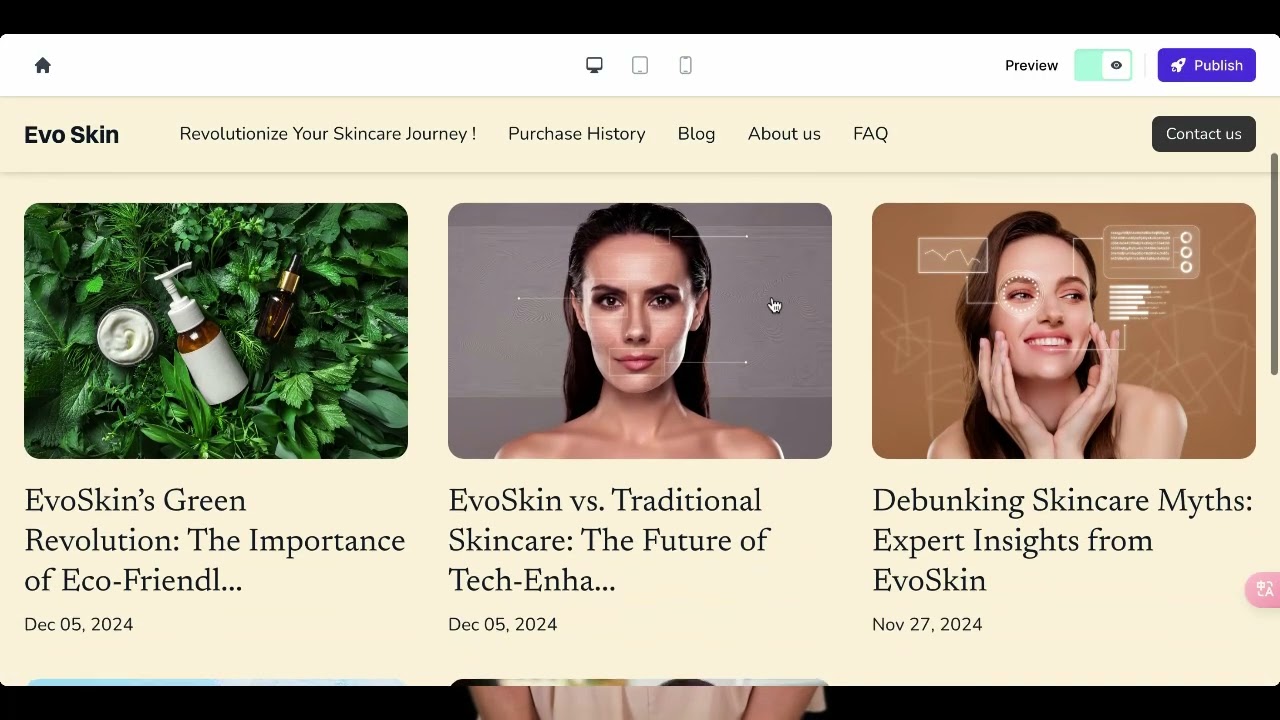The image size is (1280, 720).
Task: Open the dark-haired woman face-scan thumbnail
Action: click(640, 331)
